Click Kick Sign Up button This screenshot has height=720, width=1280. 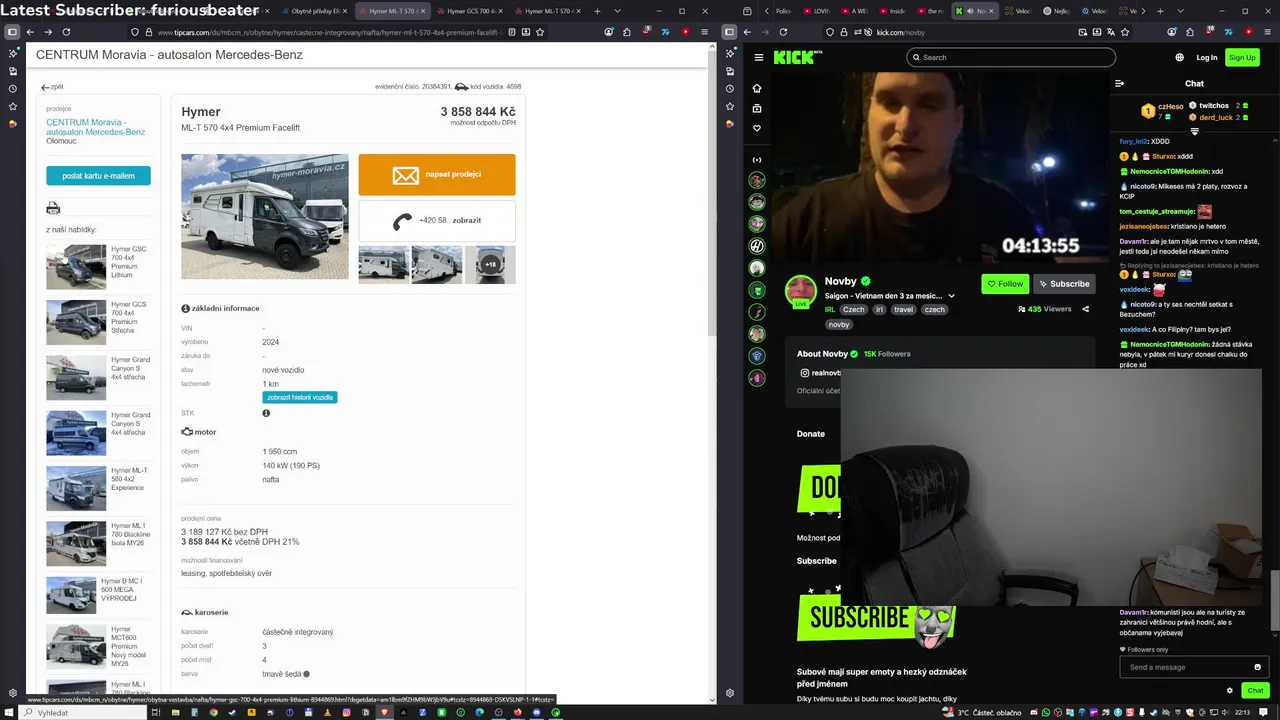tap(1242, 57)
